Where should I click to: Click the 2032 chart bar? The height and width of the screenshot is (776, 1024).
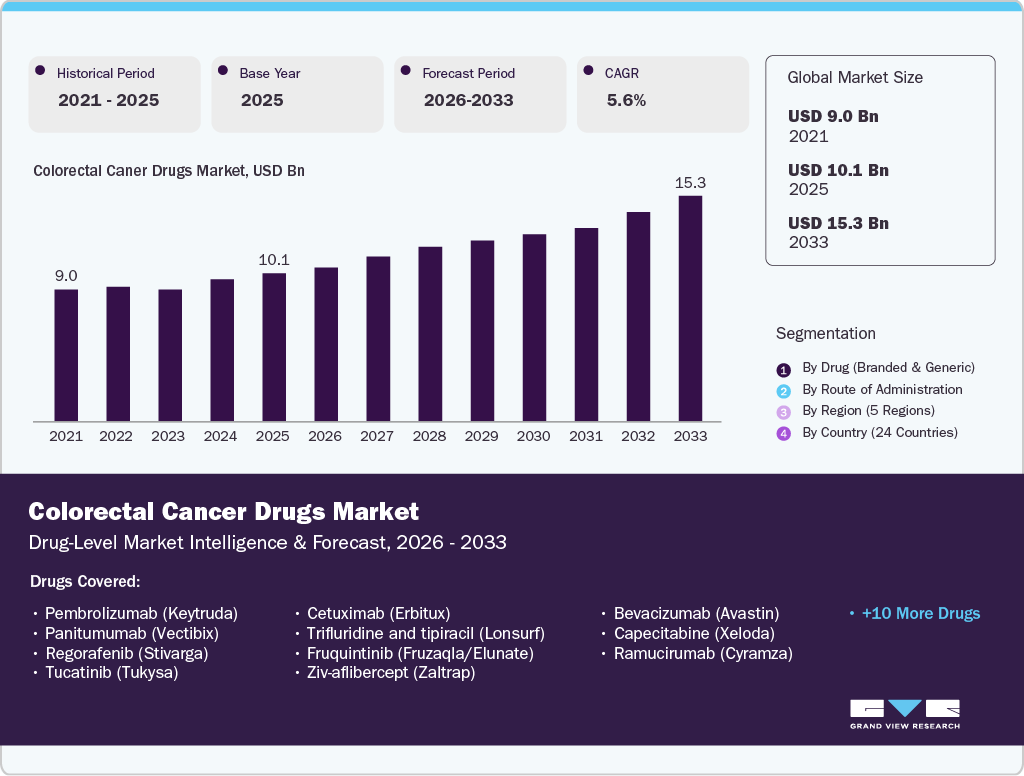pos(639,317)
